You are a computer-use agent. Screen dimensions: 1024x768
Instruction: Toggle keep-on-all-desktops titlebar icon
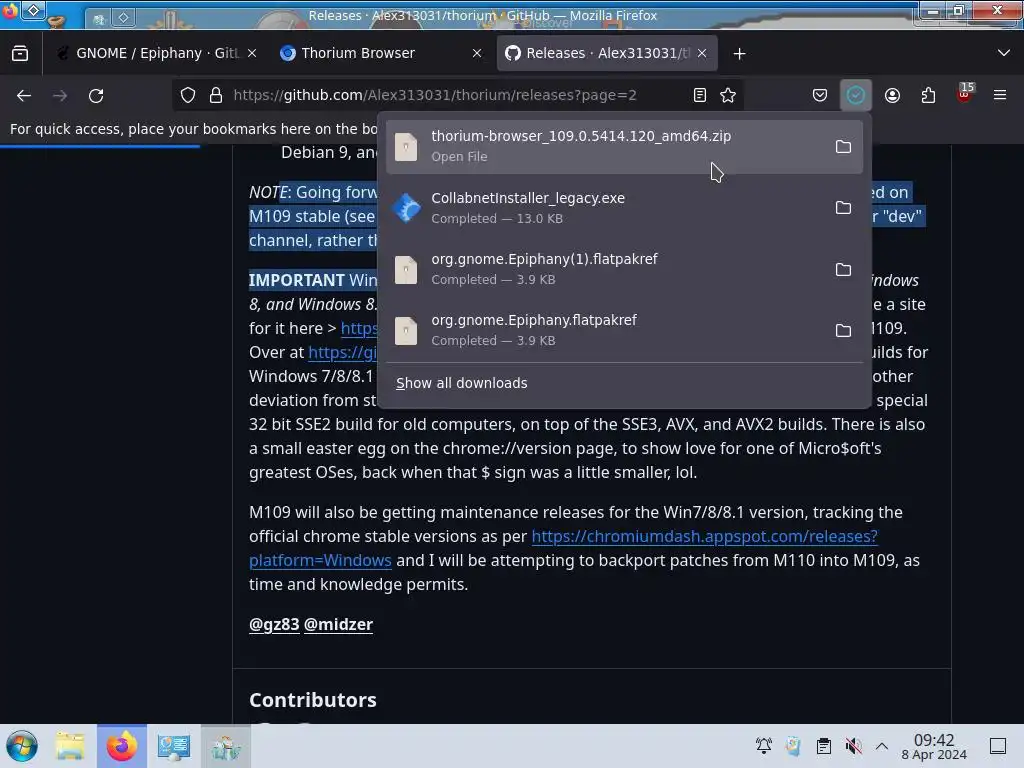[x=33, y=10]
